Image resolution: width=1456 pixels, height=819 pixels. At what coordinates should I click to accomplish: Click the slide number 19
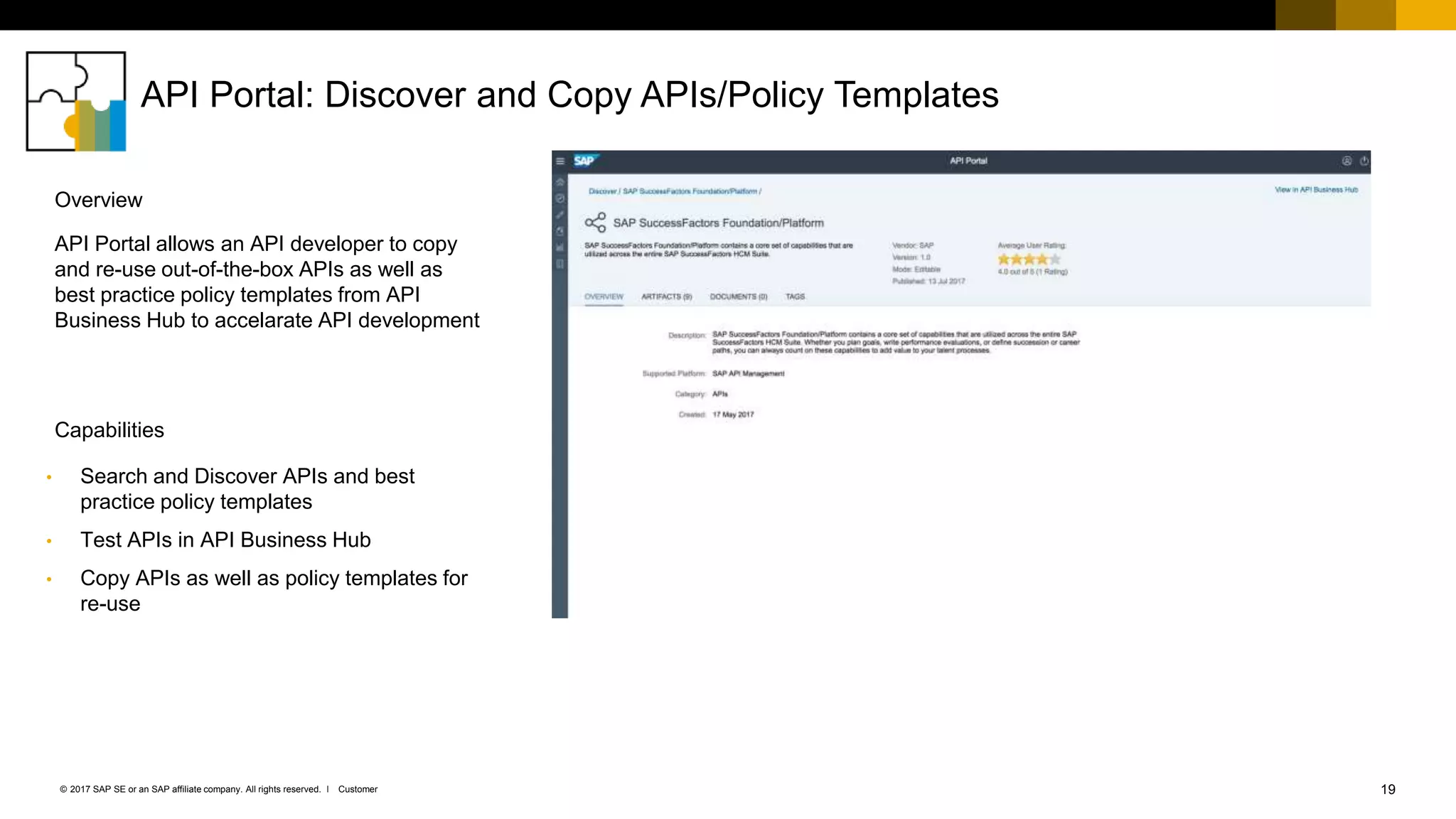pyautogui.click(x=1388, y=789)
